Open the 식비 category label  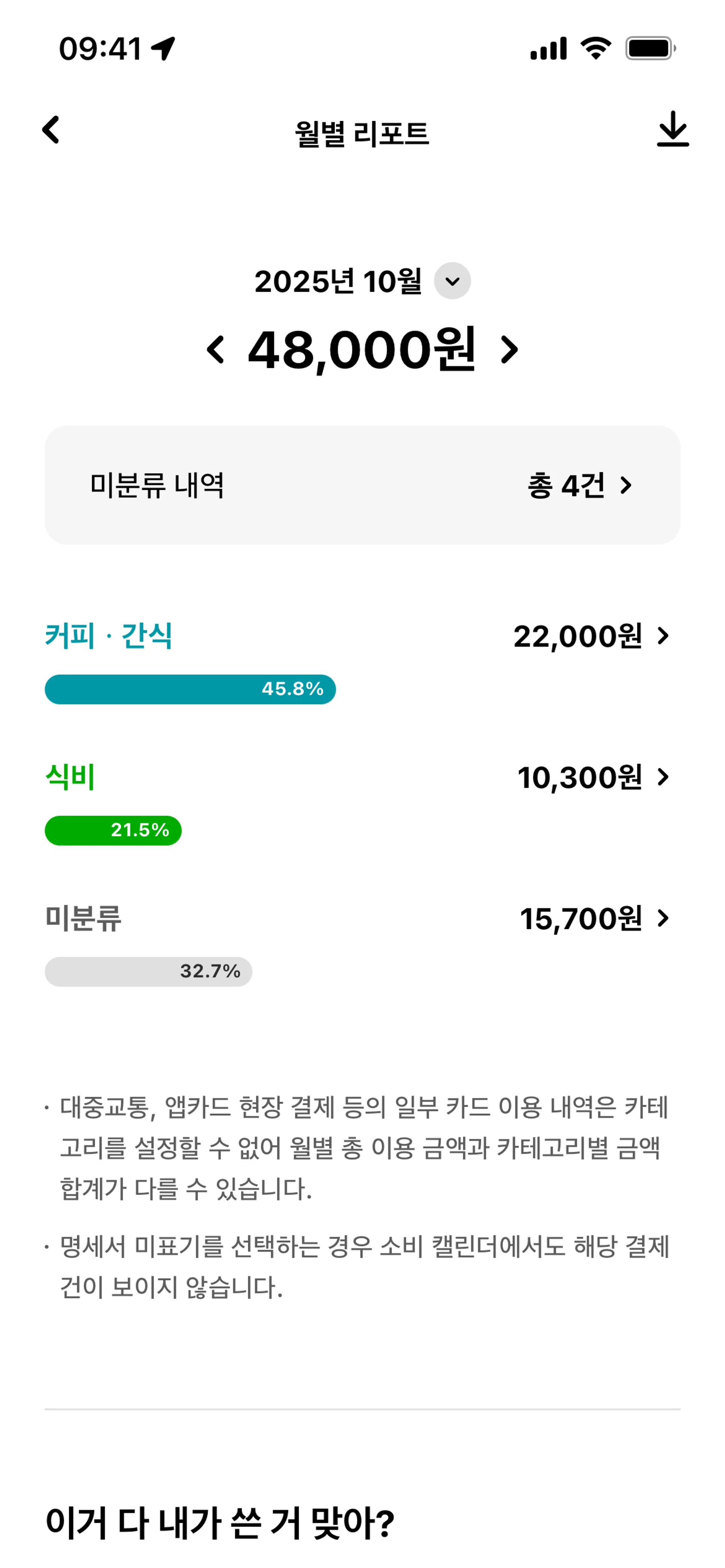click(x=70, y=777)
